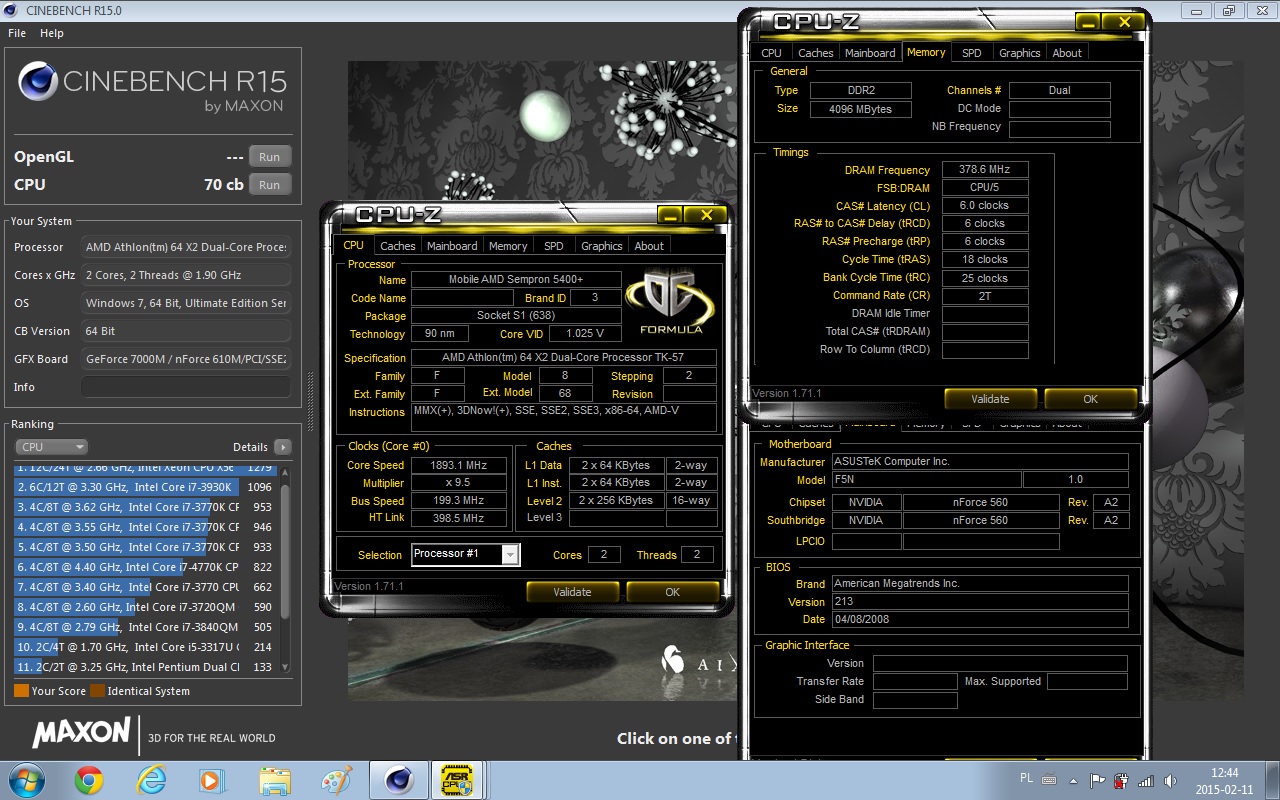Click the DRAM Frequency 378.6 MHz value
The width and height of the screenshot is (1280, 800).
click(985, 170)
